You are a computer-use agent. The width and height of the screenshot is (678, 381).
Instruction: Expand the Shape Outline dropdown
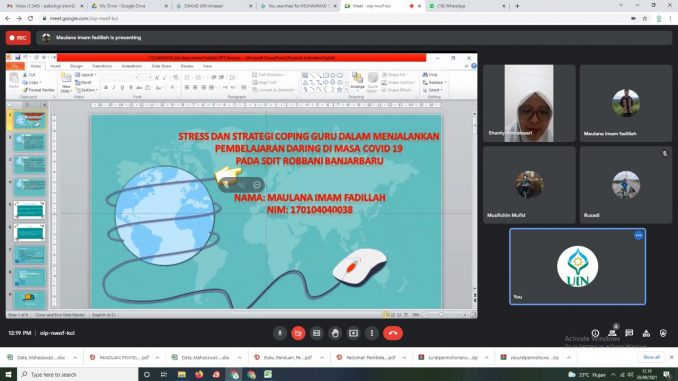click(x=398, y=83)
